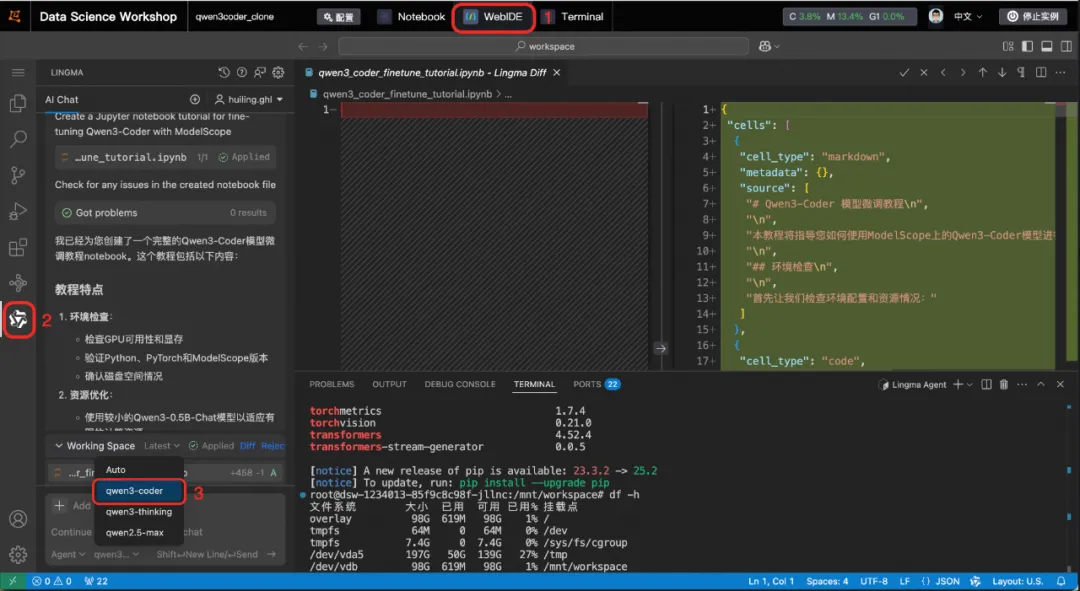
Task: Switch to the Notebook tab
Action: (x=412, y=17)
